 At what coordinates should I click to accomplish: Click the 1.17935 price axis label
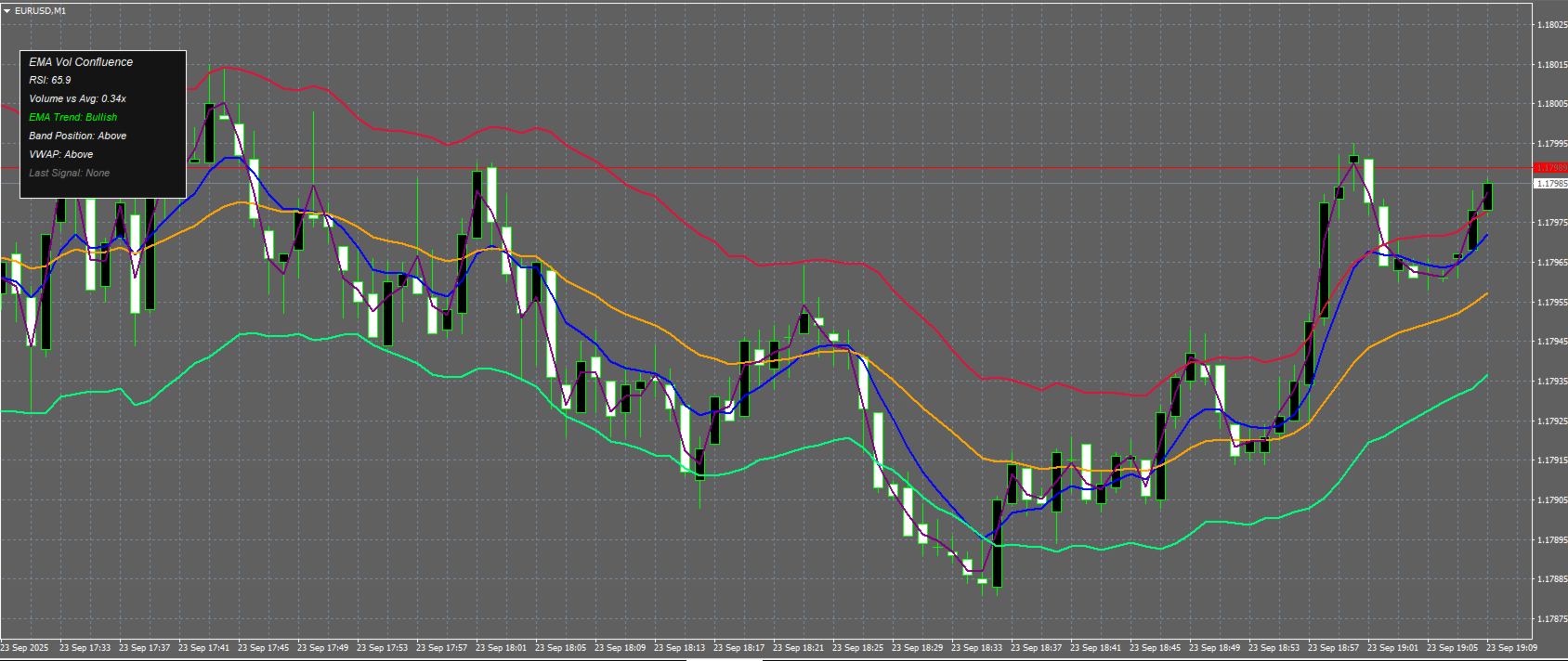[x=1552, y=382]
